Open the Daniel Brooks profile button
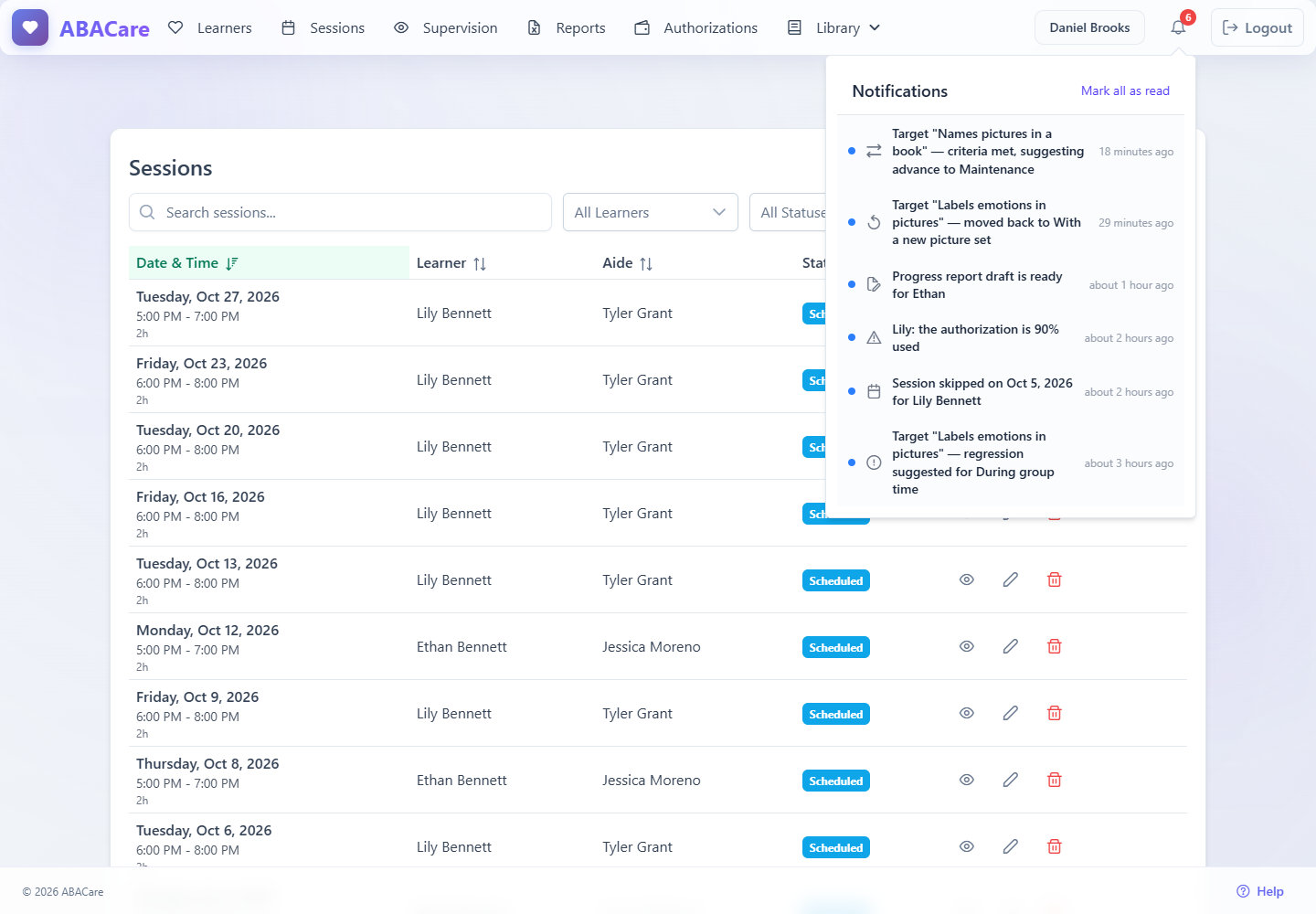The height and width of the screenshot is (914, 1316). pos(1089,27)
